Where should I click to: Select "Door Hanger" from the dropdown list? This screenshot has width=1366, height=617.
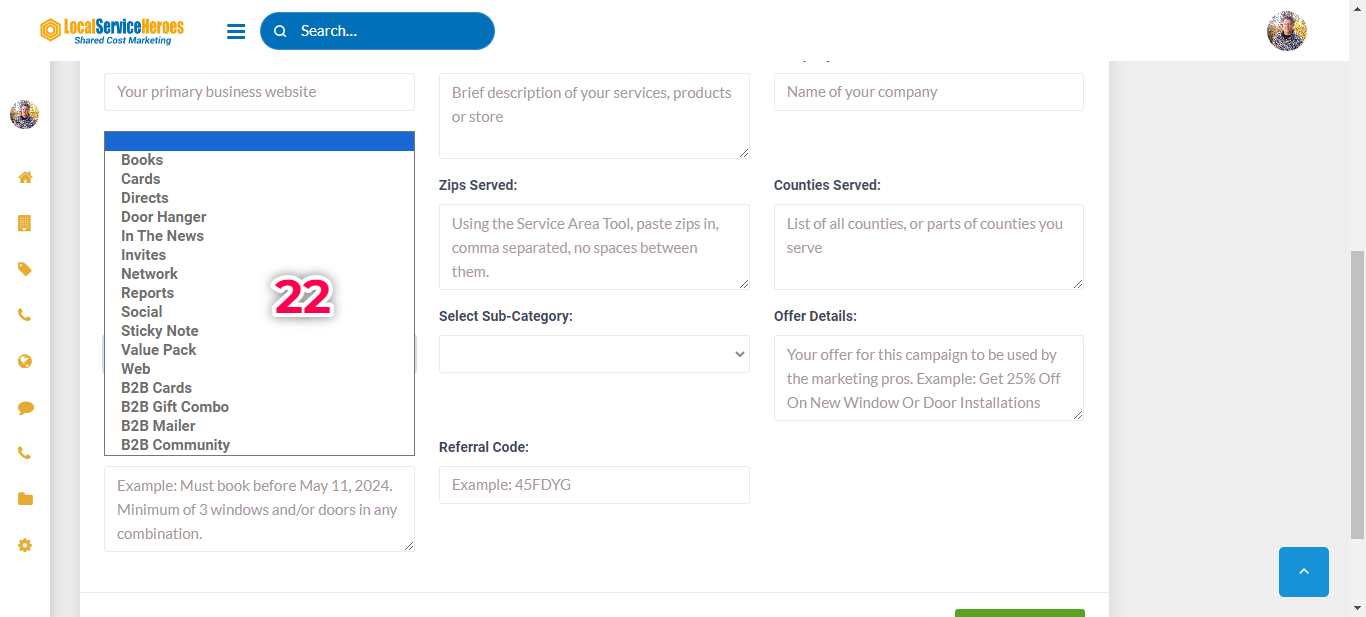pos(163,217)
